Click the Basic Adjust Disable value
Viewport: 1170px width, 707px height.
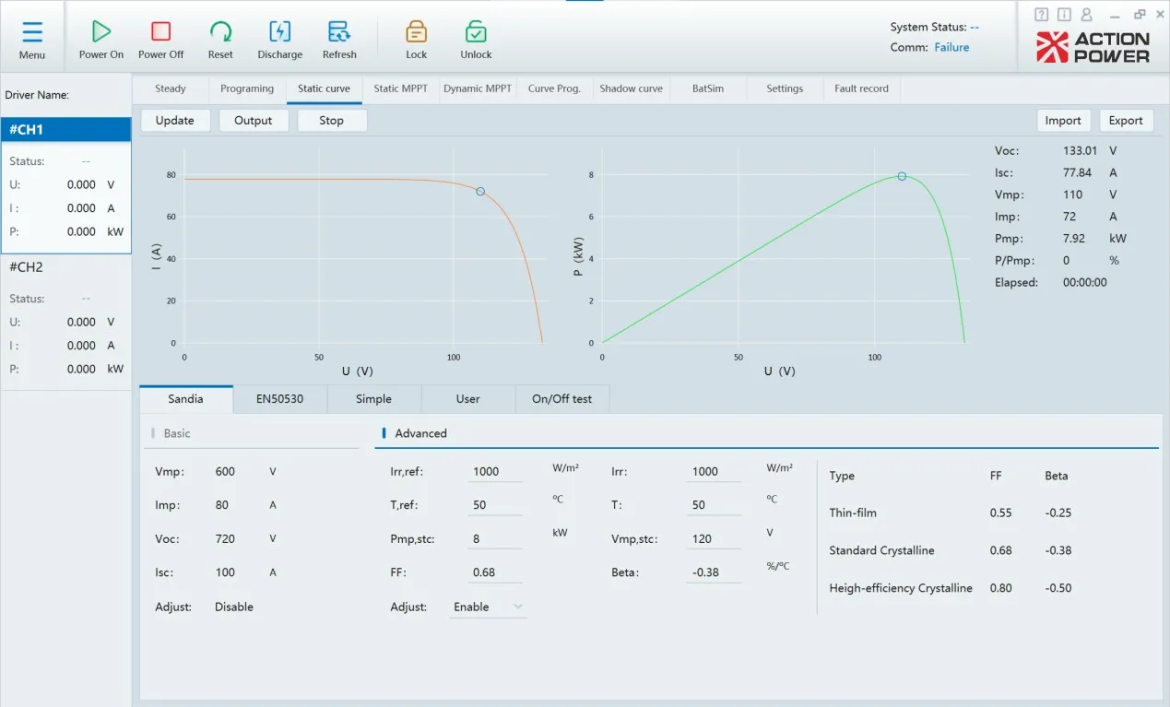click(234, 607)
